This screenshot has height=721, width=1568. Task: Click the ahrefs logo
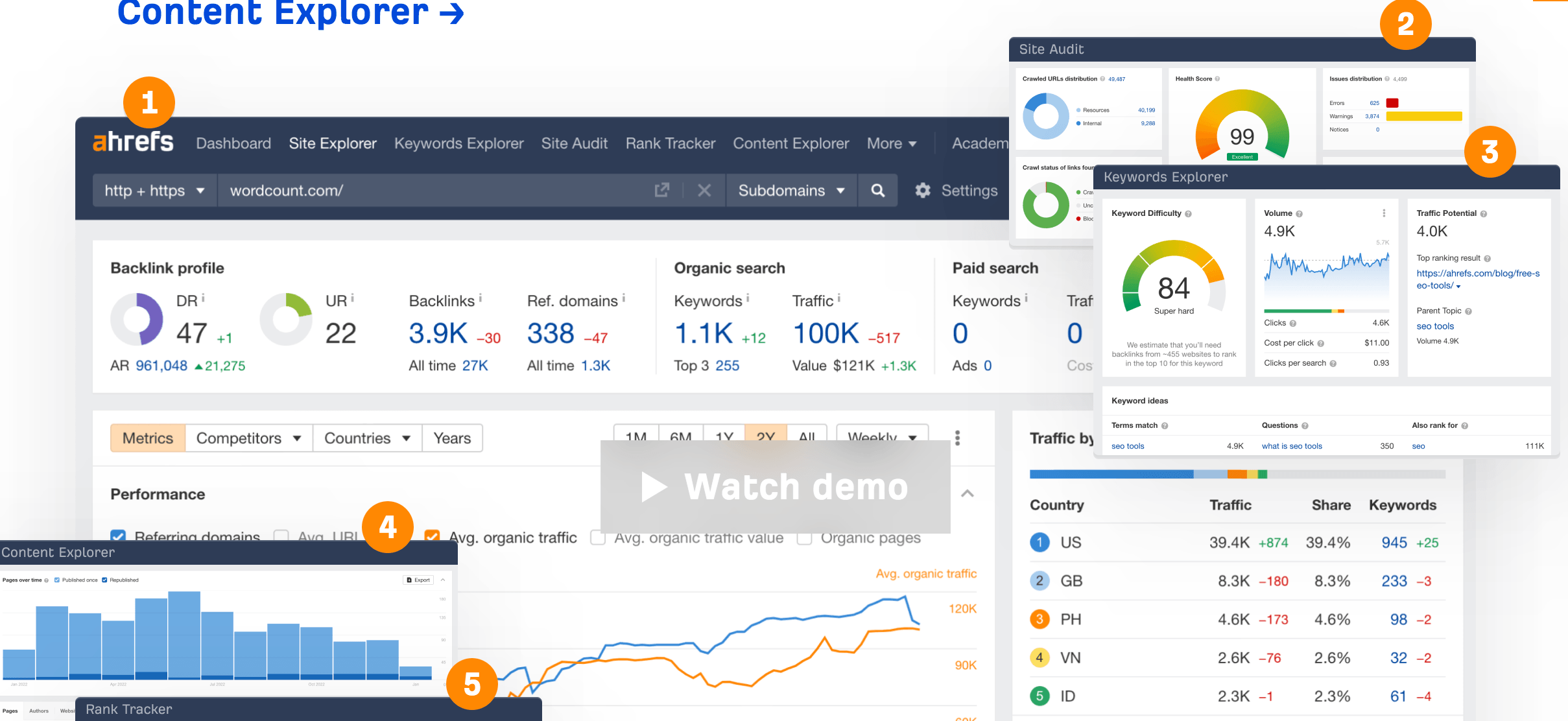133,142
